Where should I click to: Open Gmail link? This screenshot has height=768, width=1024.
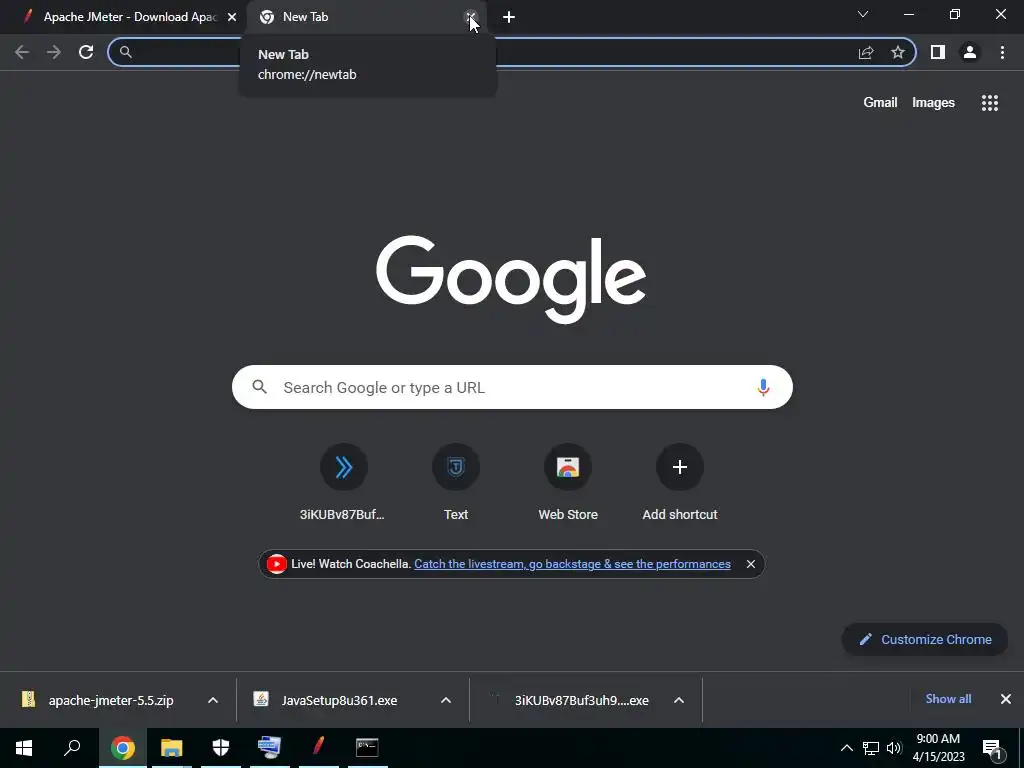[880, 103]
